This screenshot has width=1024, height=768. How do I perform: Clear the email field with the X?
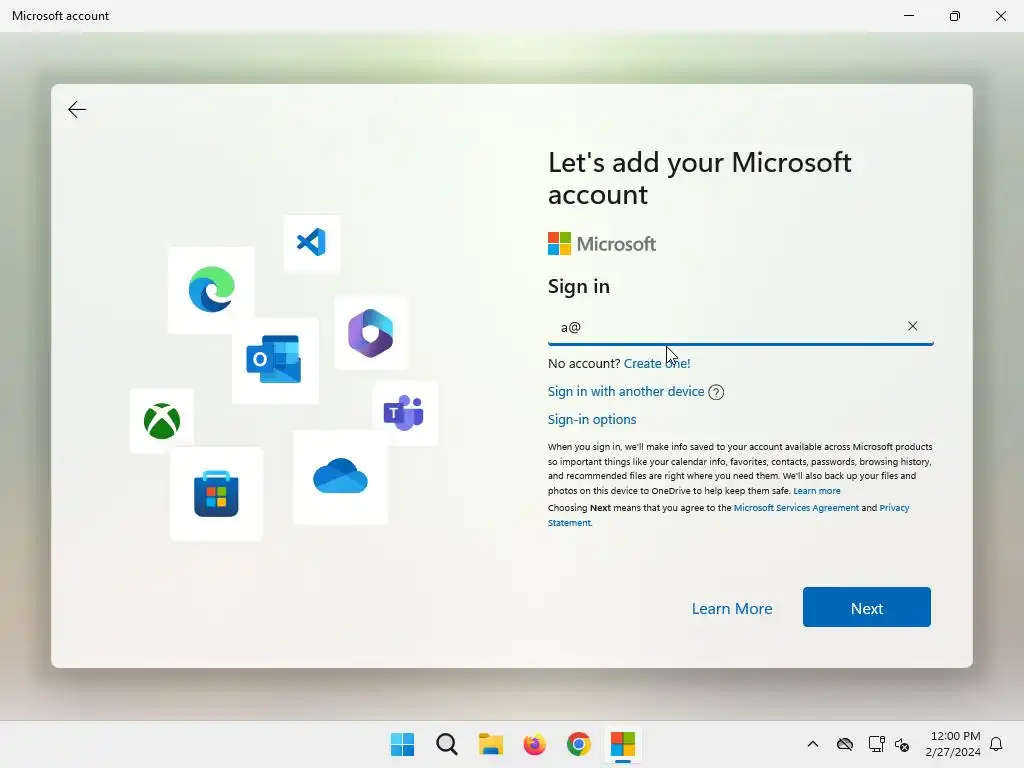912,326
